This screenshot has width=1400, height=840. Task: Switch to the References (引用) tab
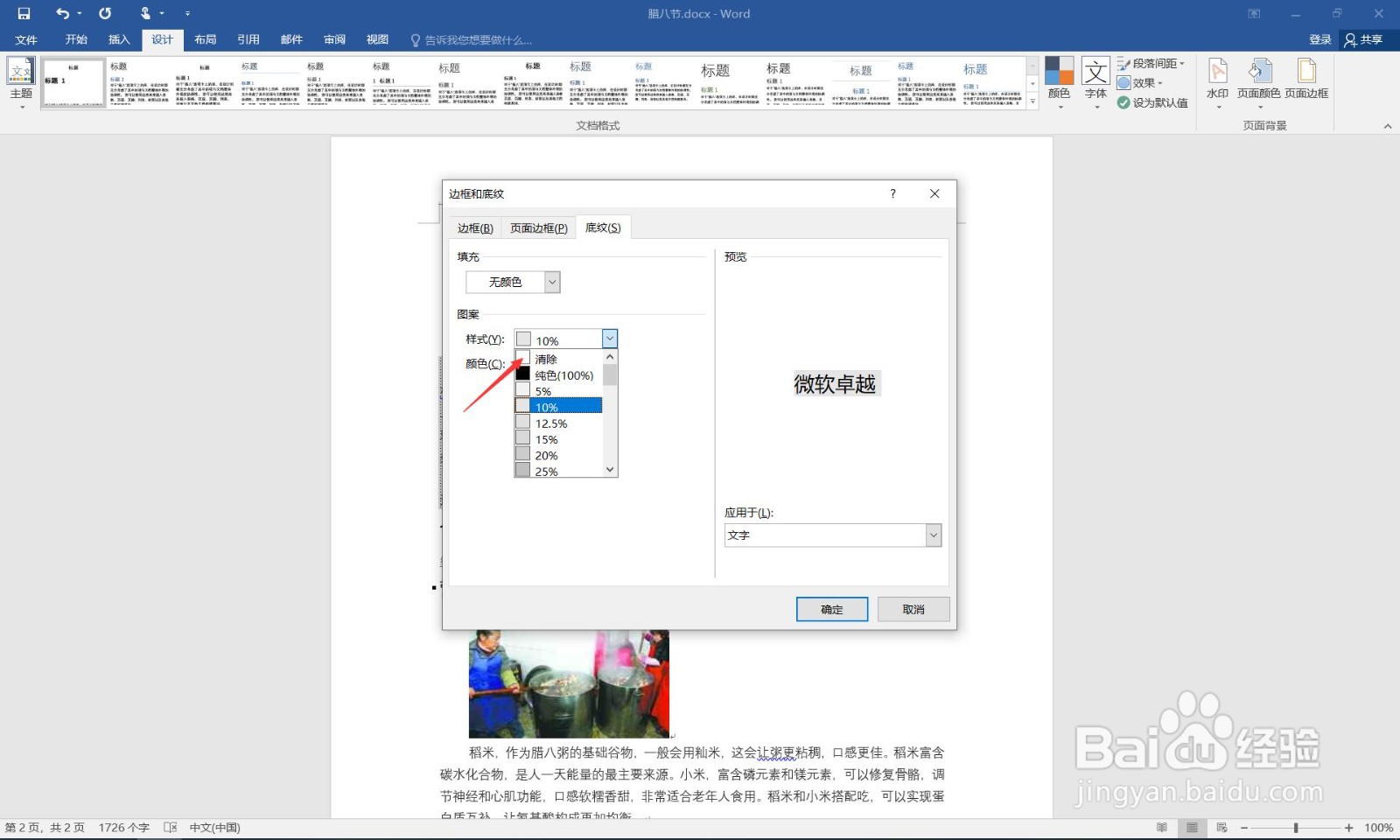(x=248, y=39)
